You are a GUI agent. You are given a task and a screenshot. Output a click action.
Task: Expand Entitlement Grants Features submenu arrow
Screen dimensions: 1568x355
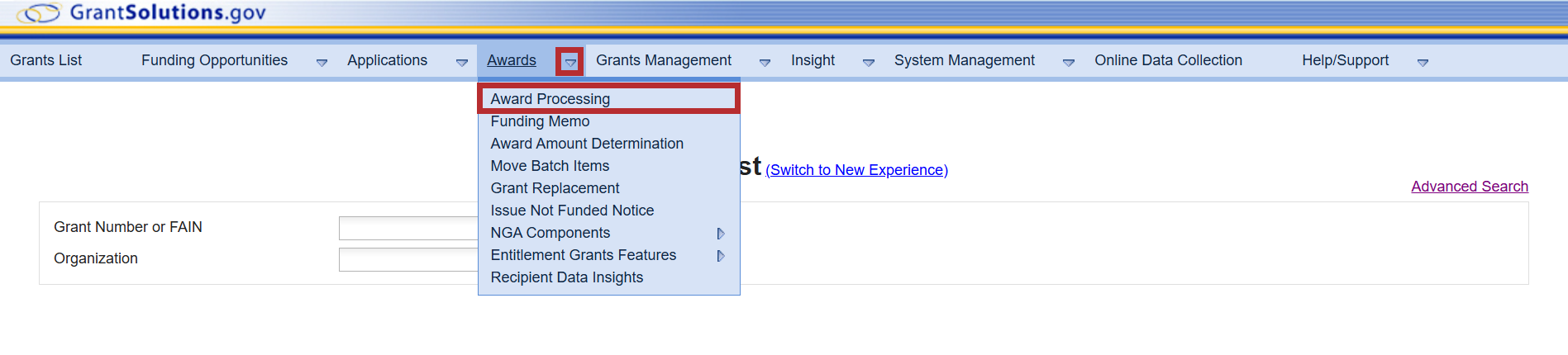(x=721, y=256)
